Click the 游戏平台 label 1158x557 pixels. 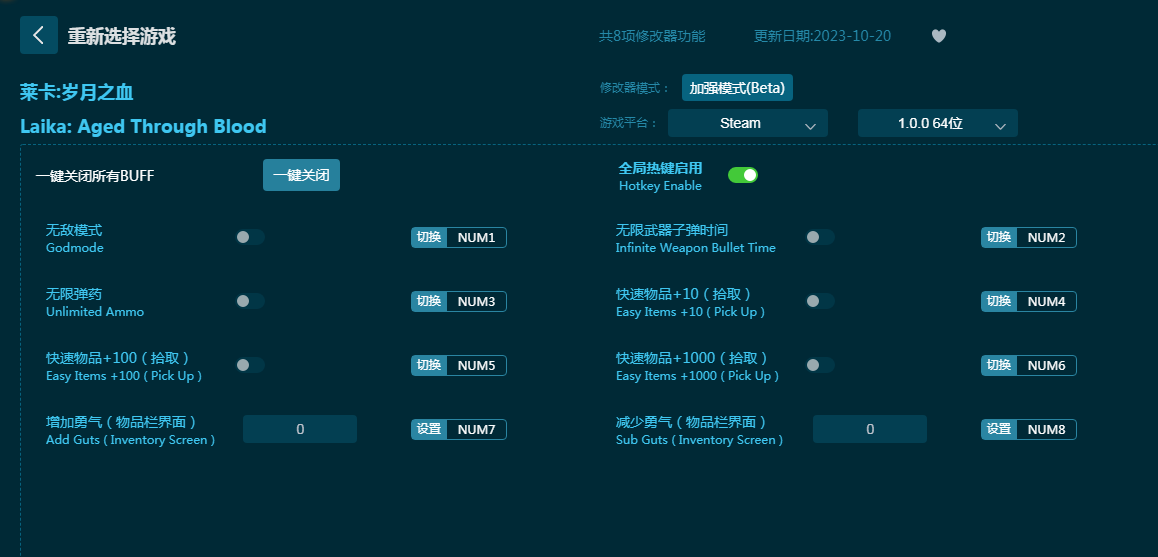(628, 123)
